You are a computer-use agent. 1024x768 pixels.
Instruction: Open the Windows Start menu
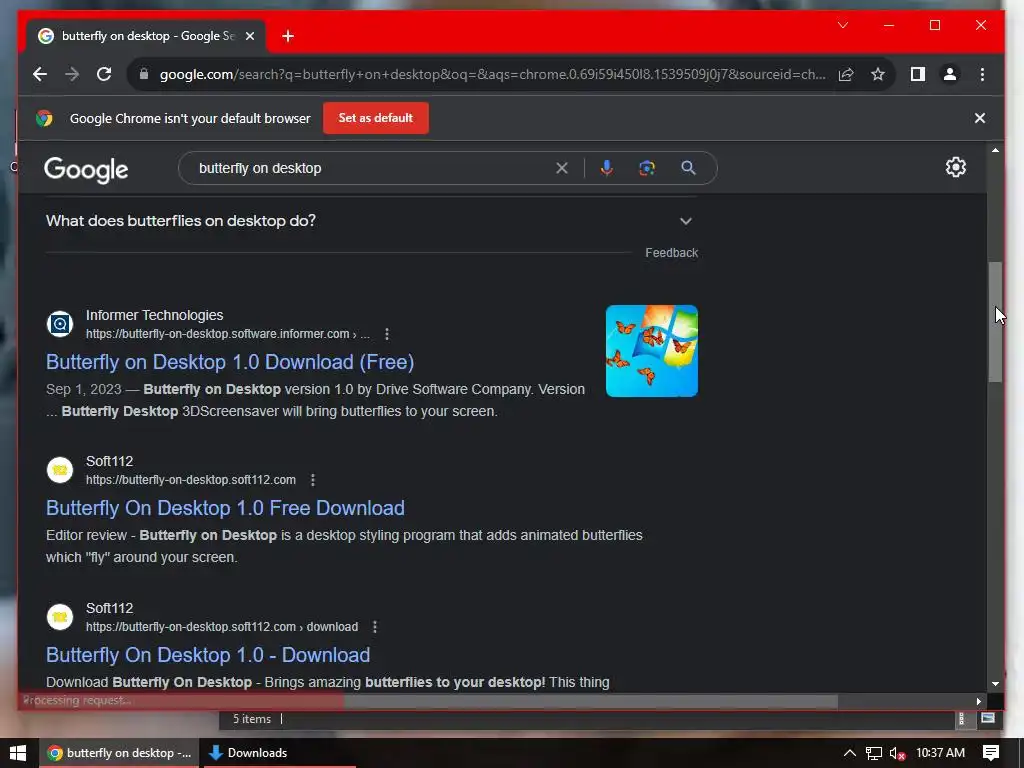18,753
